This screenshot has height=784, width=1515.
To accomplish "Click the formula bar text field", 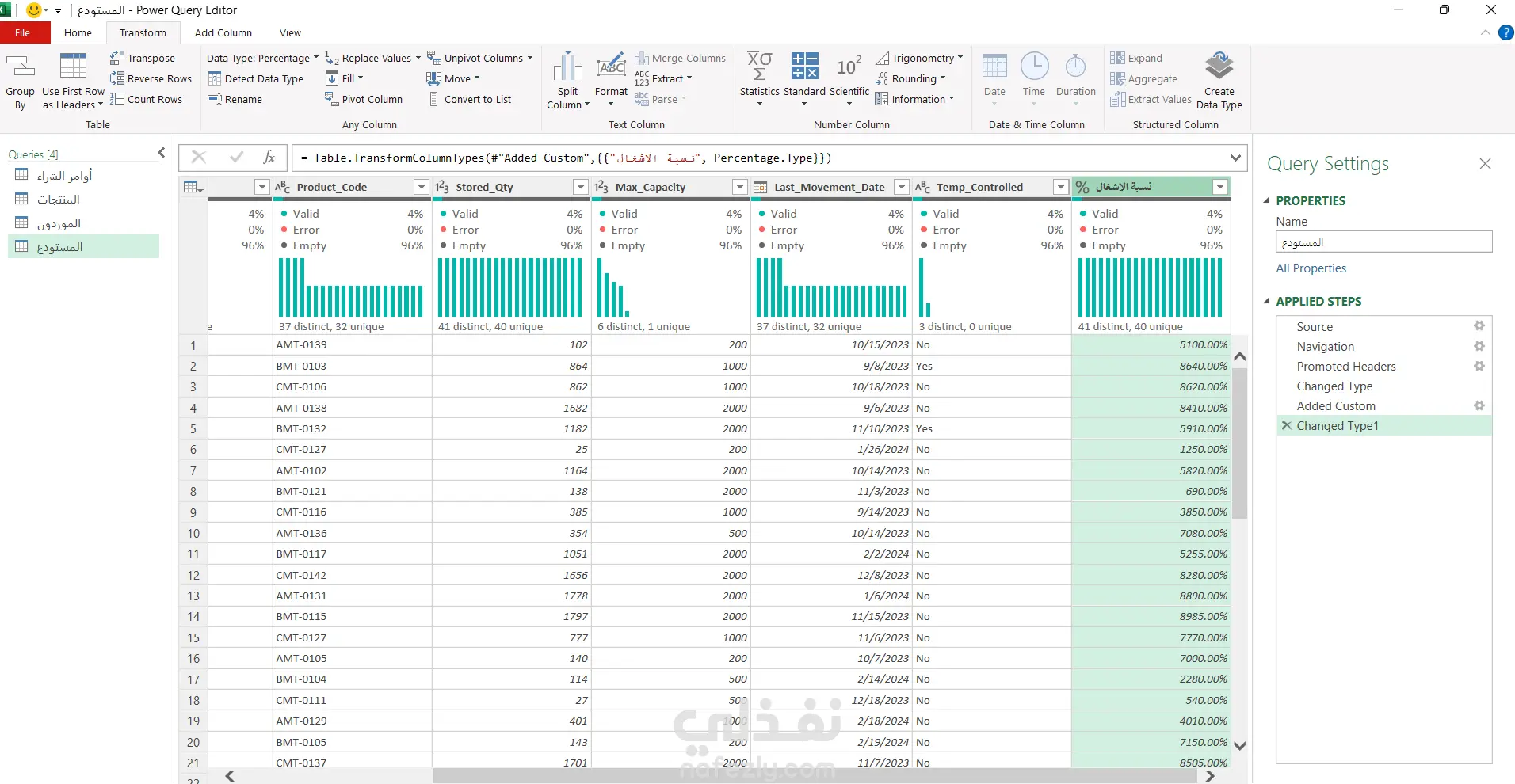I will point(759,158).
